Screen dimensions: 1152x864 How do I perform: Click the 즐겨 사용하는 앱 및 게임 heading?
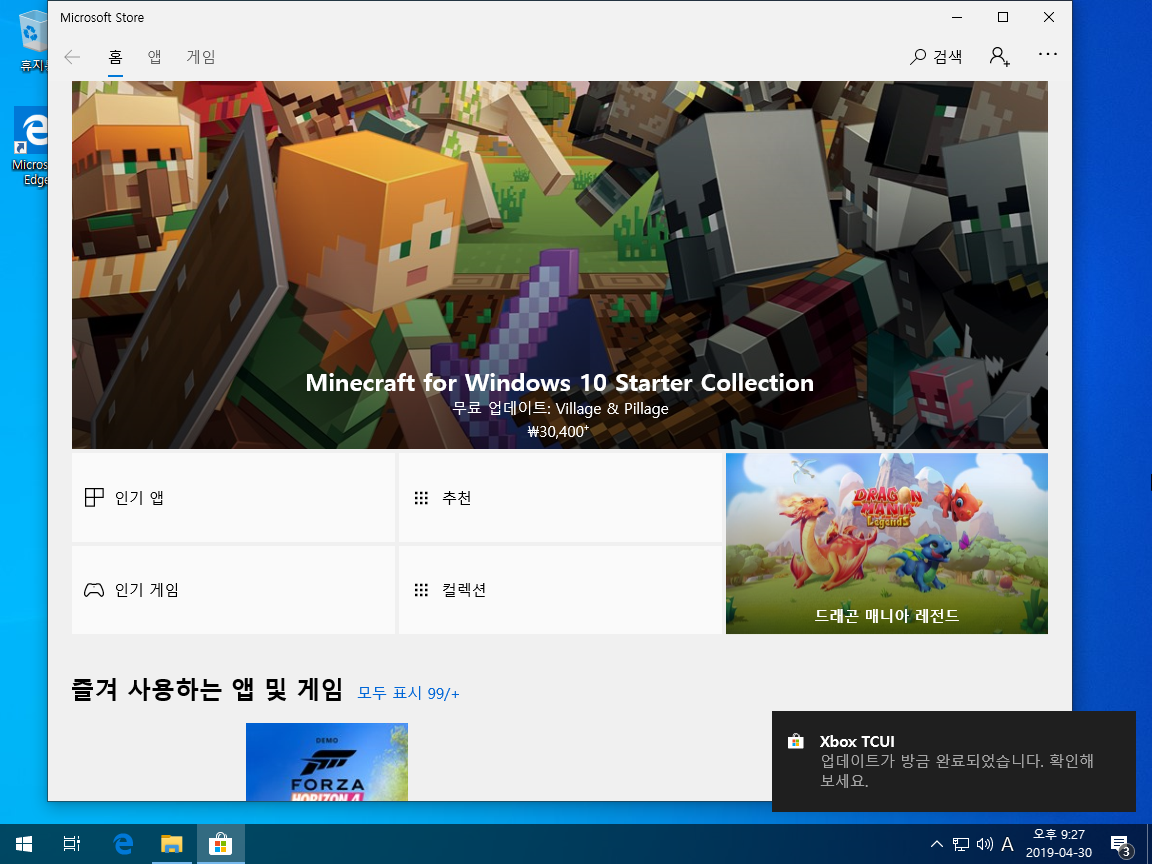pos(207,690)
